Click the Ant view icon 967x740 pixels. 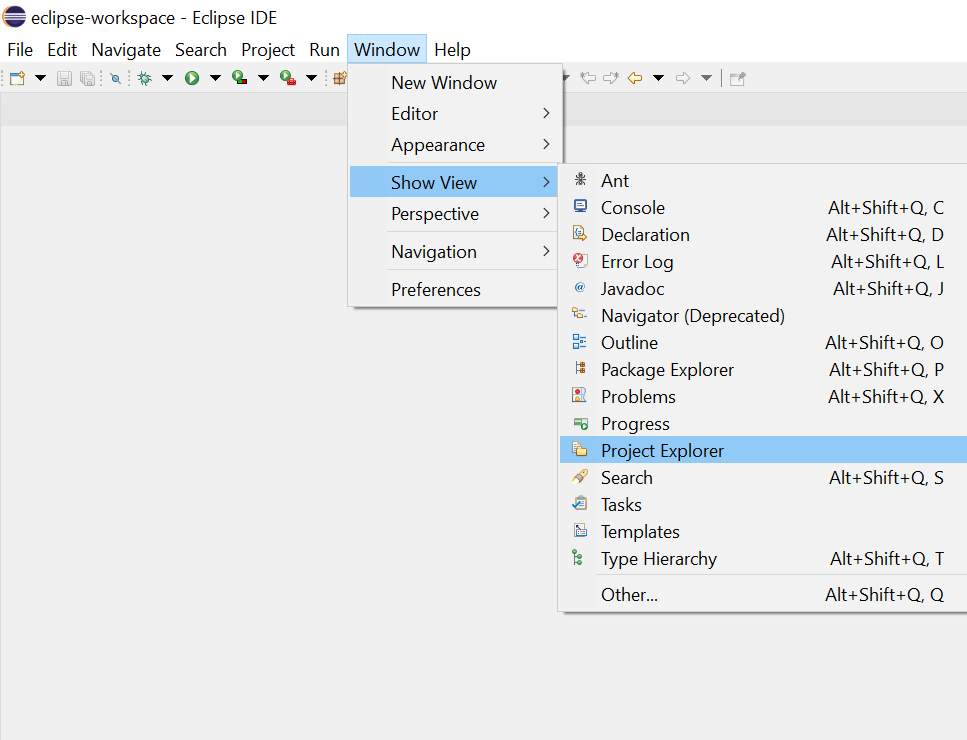point(580,179)
